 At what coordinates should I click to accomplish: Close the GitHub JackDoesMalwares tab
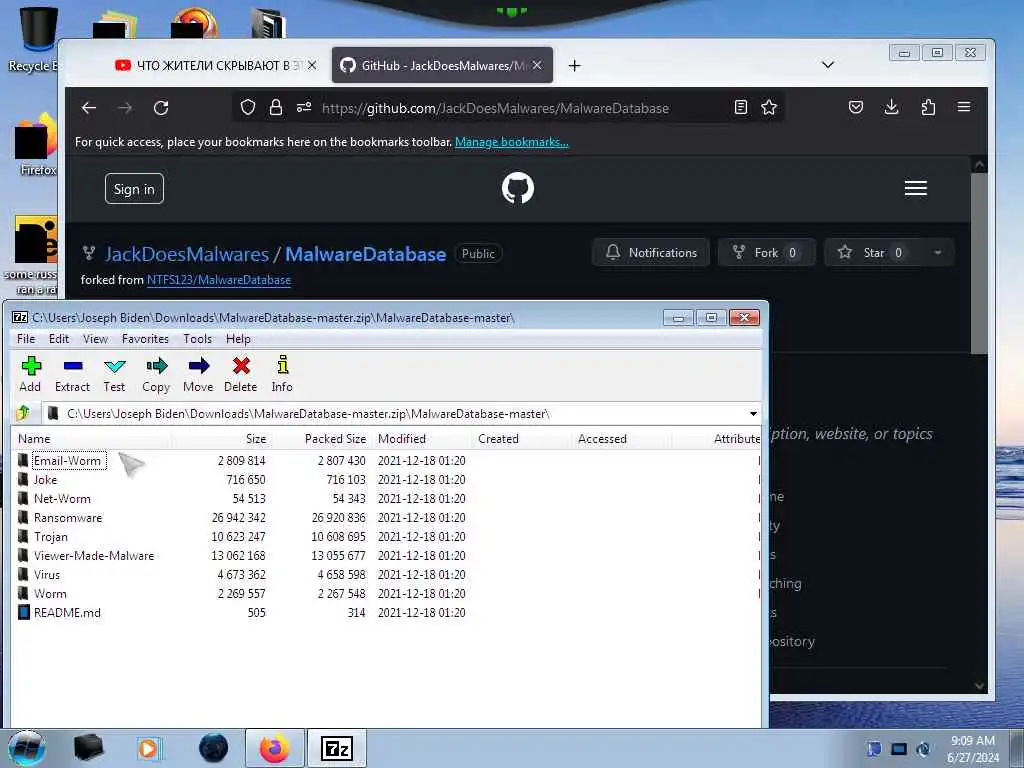tap(537, 65)
